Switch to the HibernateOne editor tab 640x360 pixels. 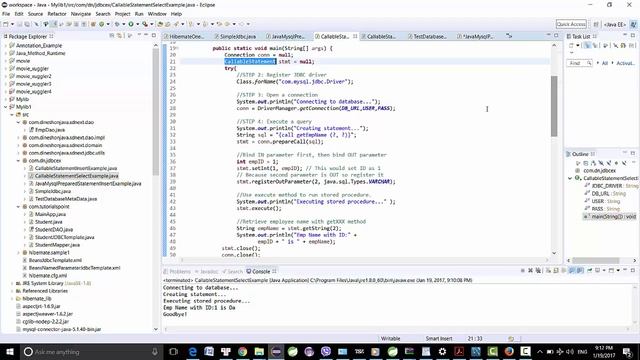pyautogui.click(x=185, y=36)
